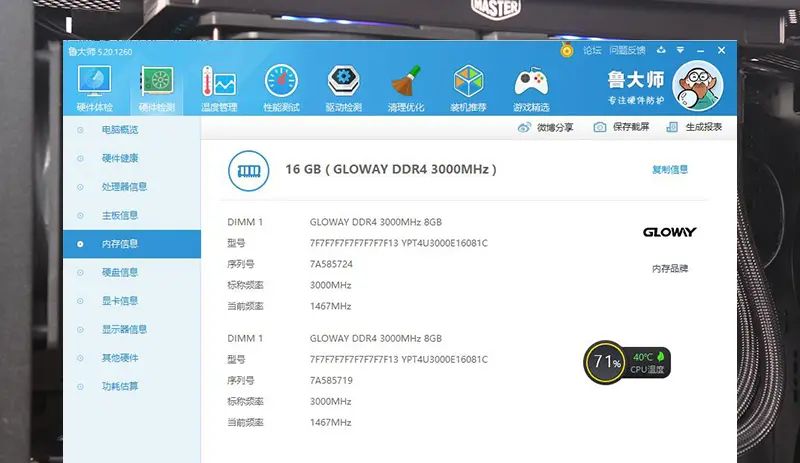Select the 硬件检测 hardware detection tab
Screen dimensions: 800x463
point(157,89)
